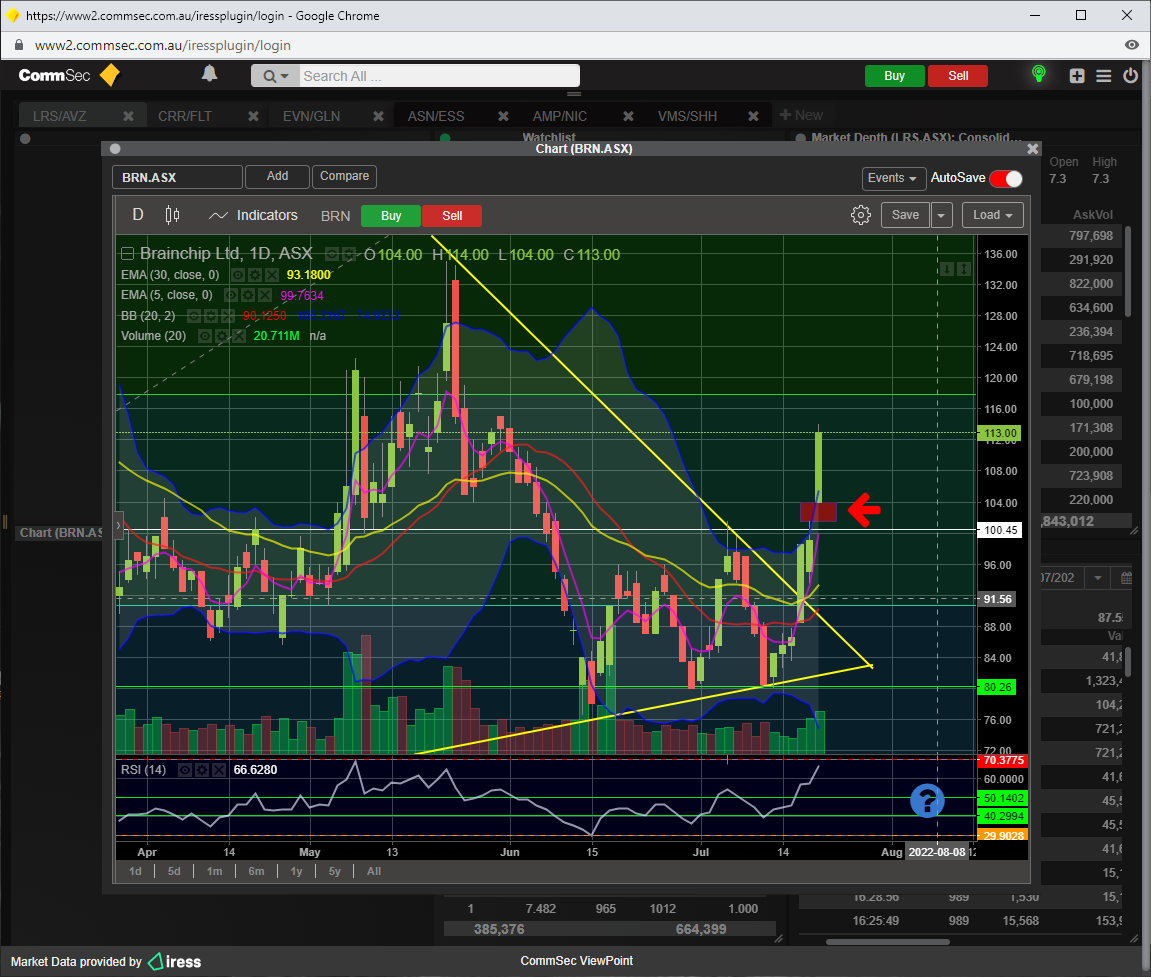Hide the EMA 30 indicator via eye icon
The height and width of the screenshot is (977, 1151).
(238, 275)
